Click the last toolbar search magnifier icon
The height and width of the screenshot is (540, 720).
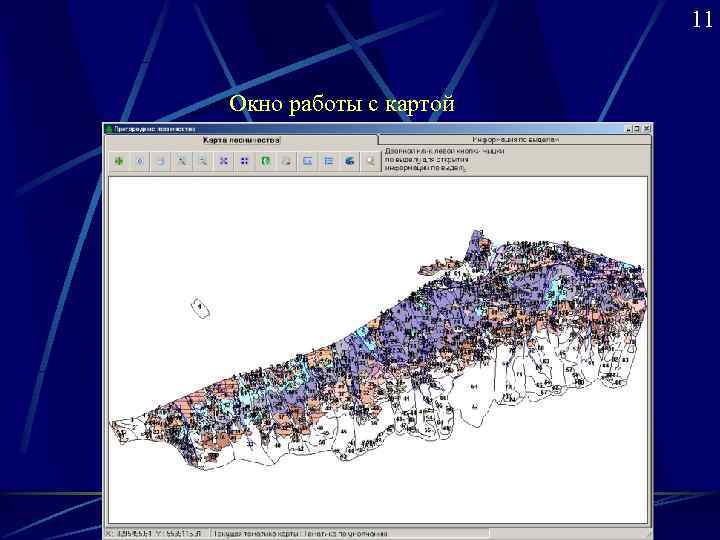[371, 161]
